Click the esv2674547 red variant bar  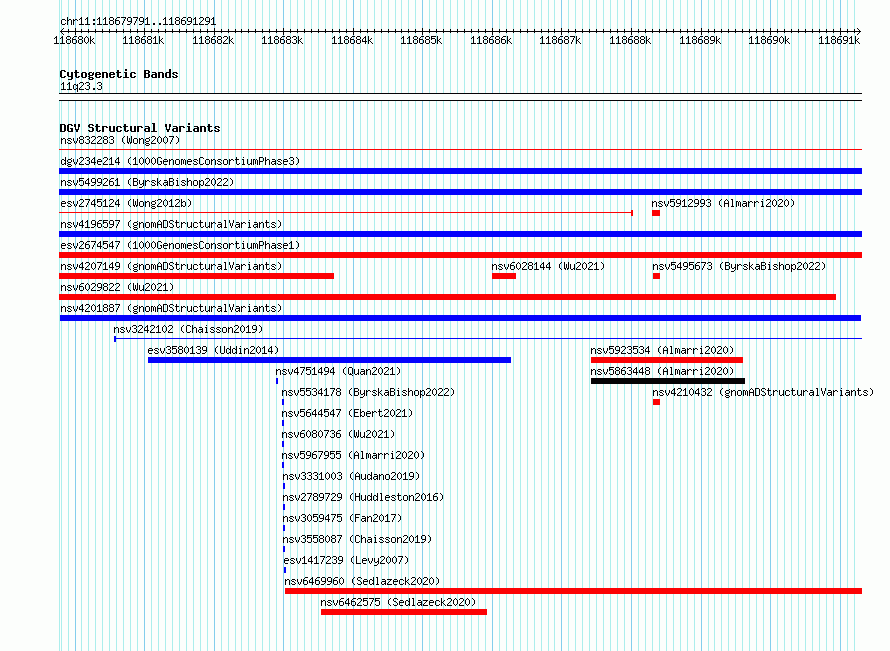[460, 255]
